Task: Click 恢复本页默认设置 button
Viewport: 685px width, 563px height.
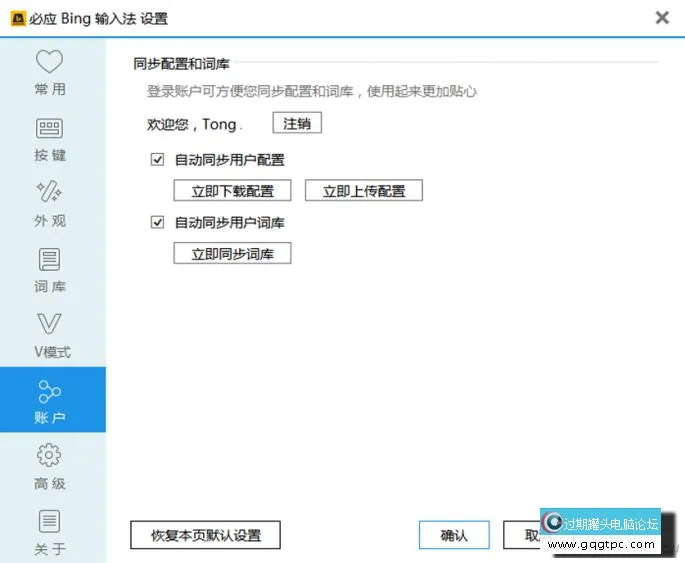Action: [205, 535]
